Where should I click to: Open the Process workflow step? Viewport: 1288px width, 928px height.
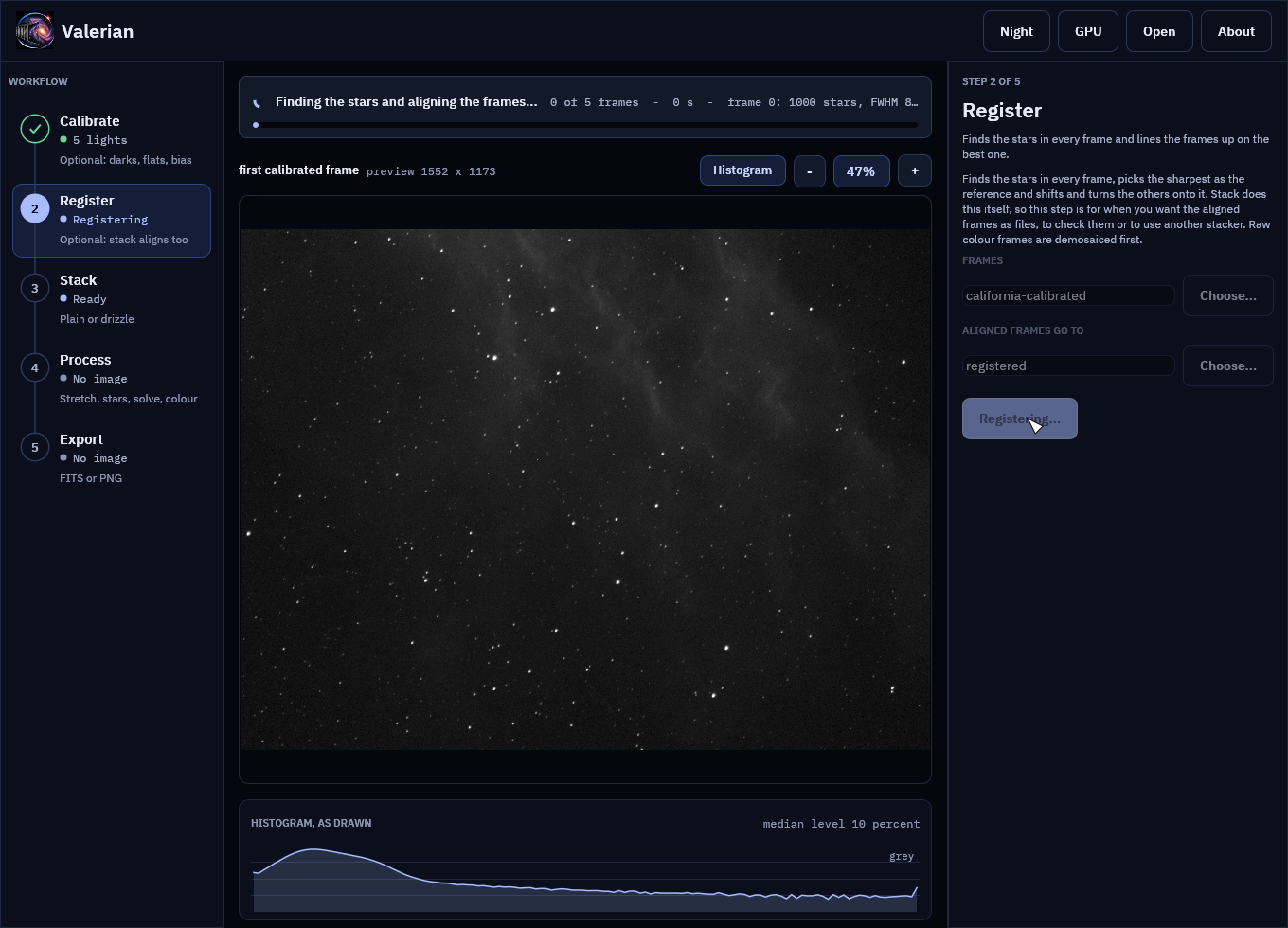(112, 379)
